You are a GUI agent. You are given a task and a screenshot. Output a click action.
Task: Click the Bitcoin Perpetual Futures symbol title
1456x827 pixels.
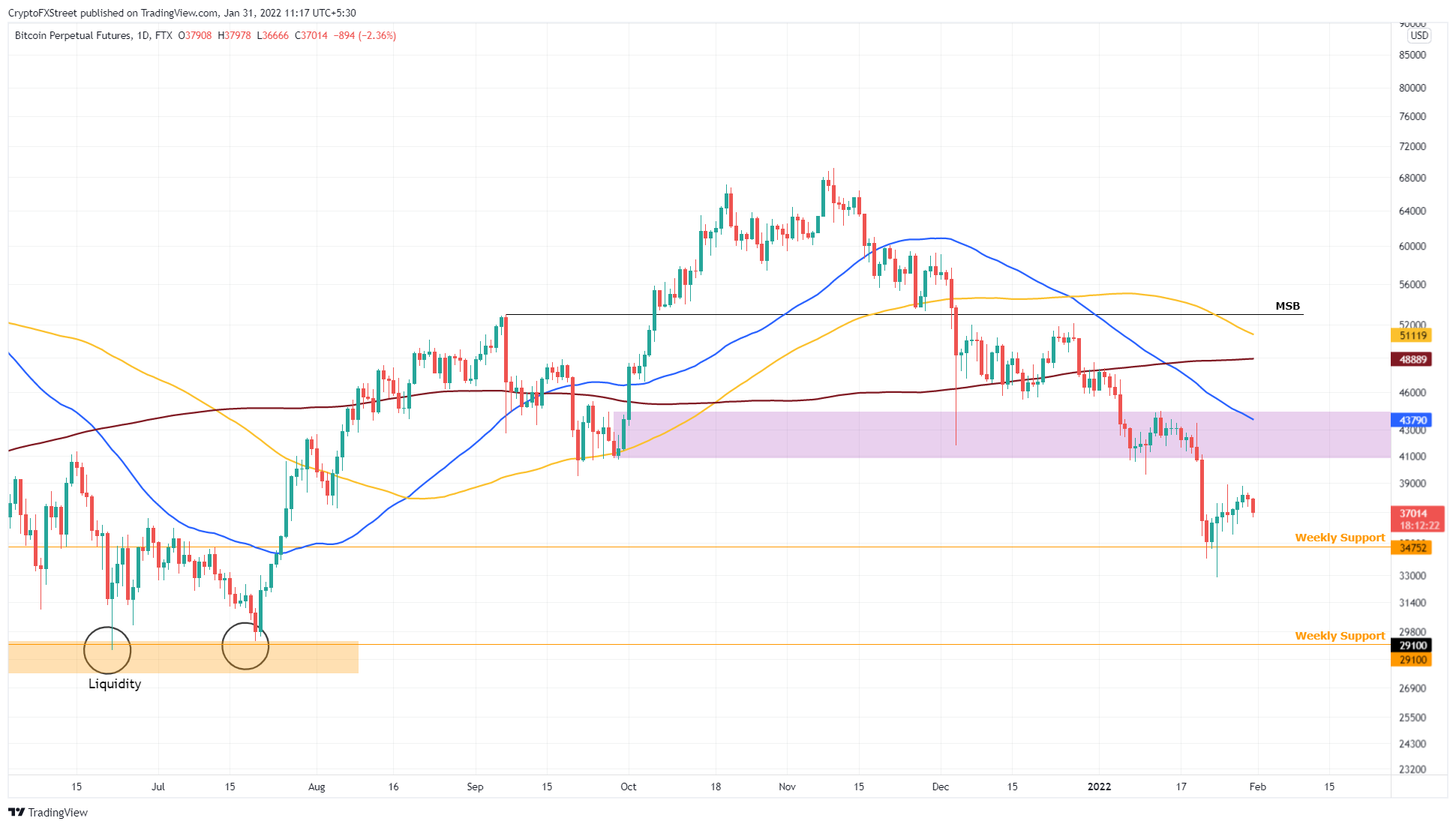pos(73,35)
